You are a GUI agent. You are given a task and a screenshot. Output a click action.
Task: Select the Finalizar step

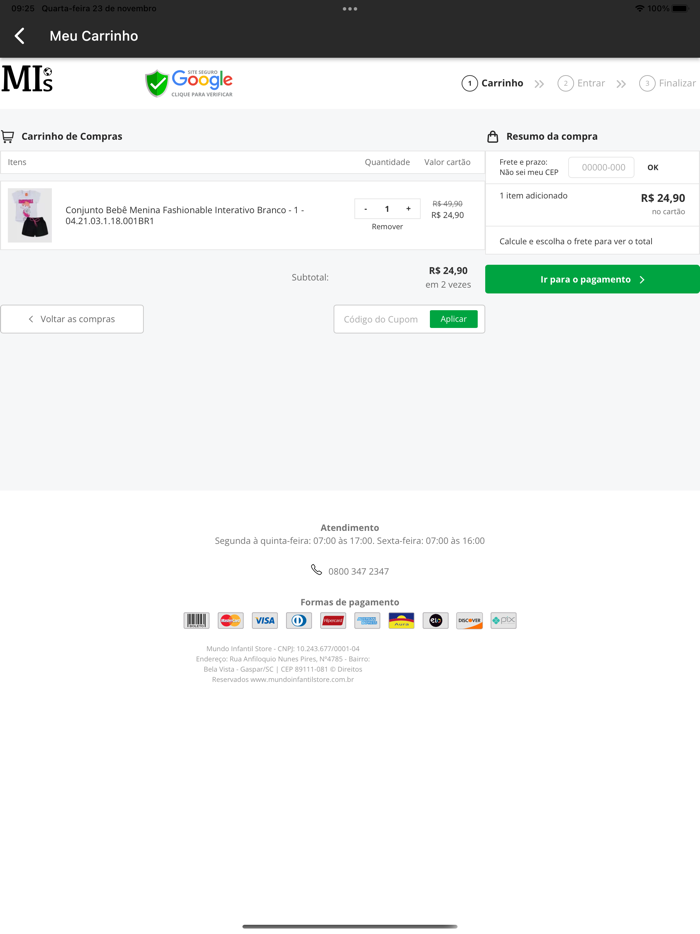pyautogui.click(x=668, y=84)
